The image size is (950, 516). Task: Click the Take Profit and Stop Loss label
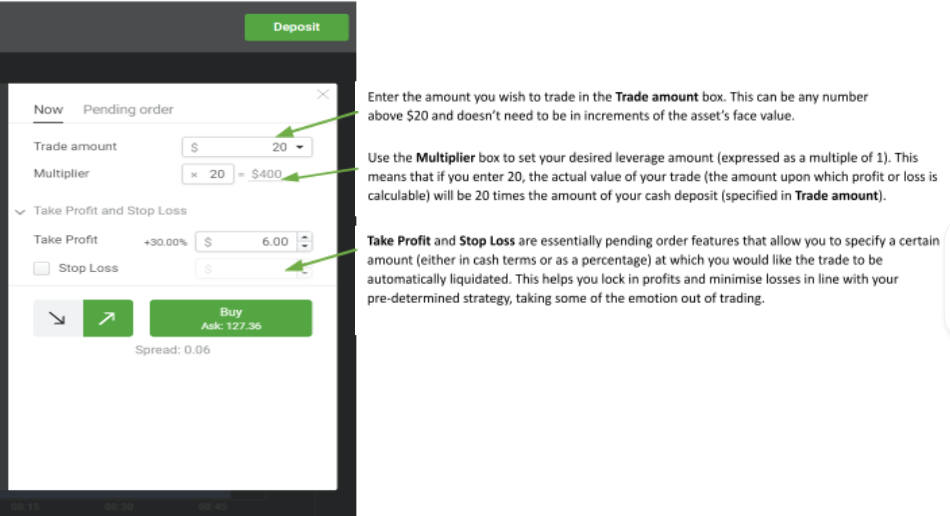click(110, 211)
